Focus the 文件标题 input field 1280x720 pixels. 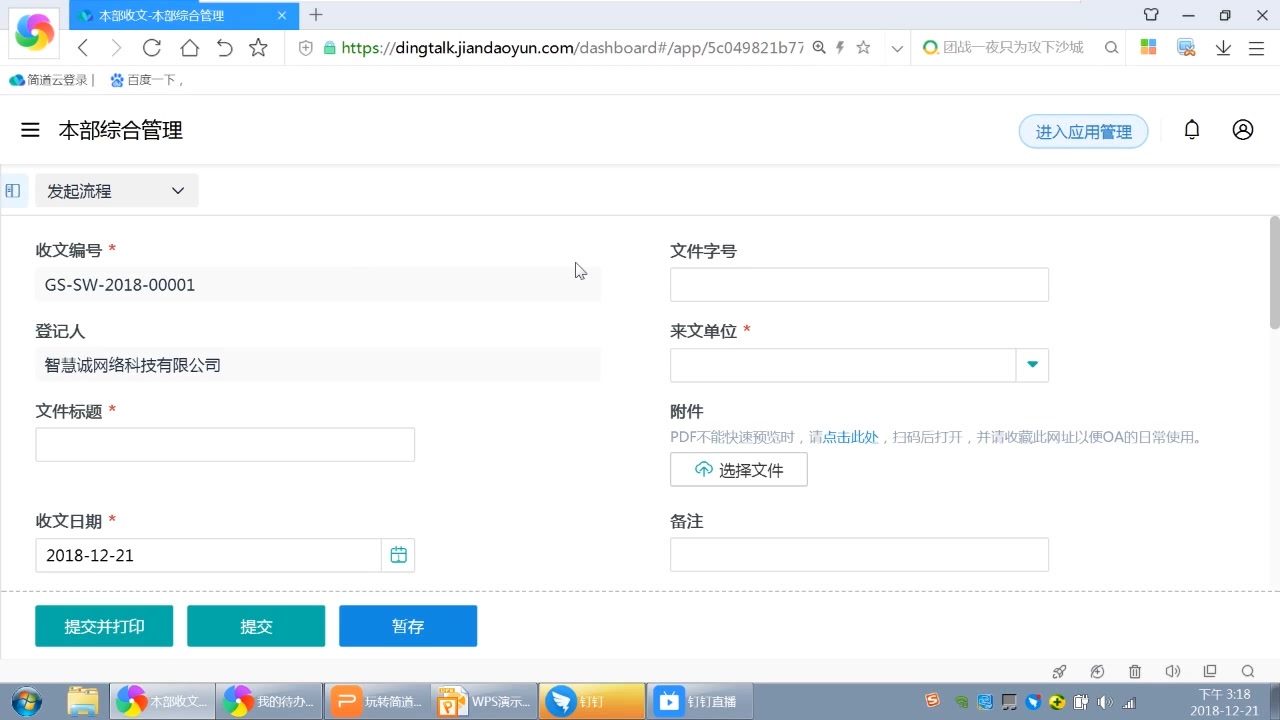[225, 445]
